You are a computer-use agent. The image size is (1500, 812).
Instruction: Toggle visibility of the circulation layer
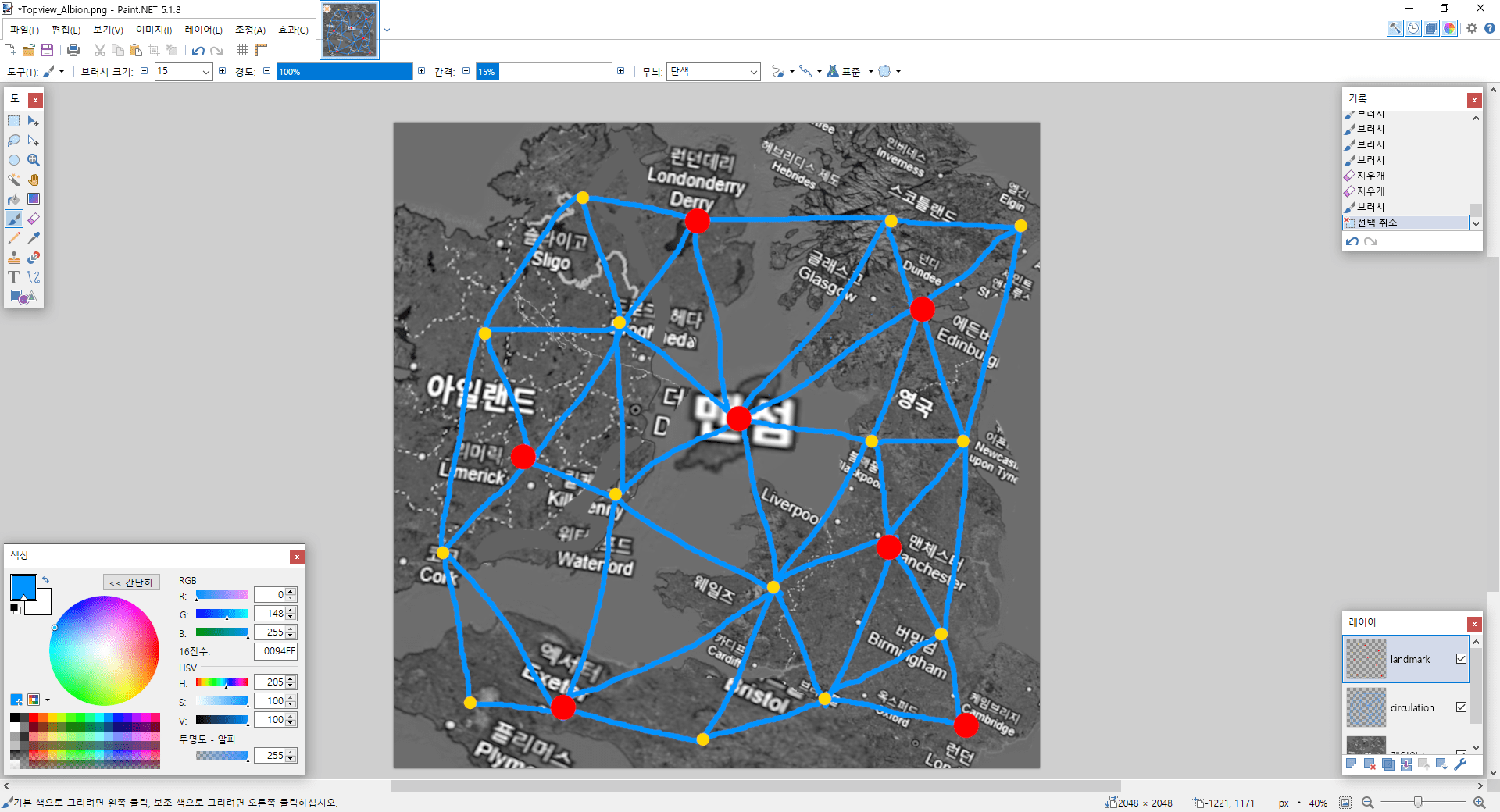pos(1461,707)
